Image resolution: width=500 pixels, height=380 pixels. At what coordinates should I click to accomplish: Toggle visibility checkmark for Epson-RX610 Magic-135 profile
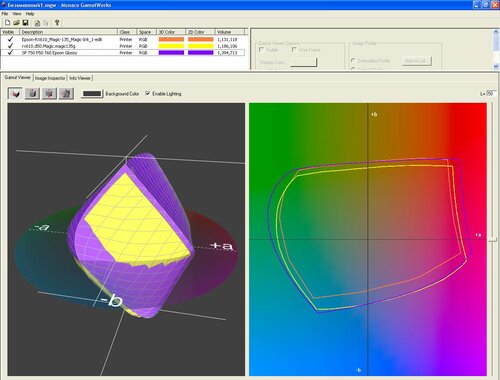pyautogui.click(x=10, y=39)
